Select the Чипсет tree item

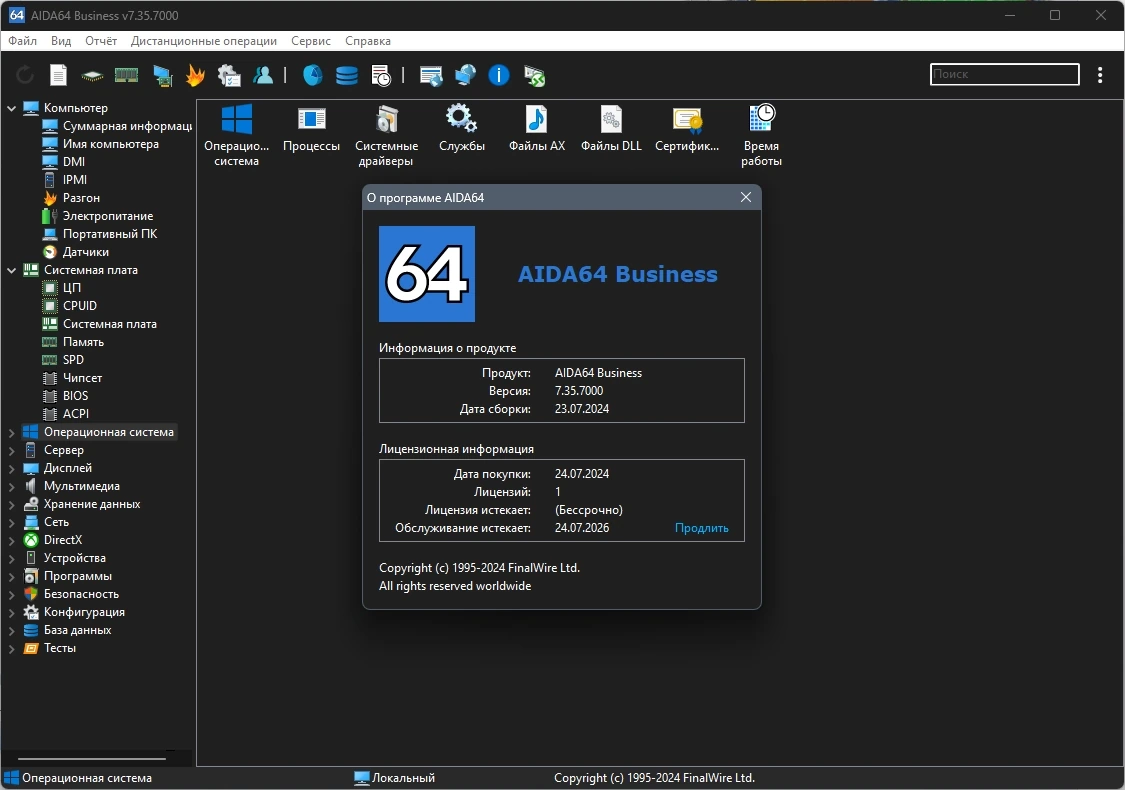click(x=73, y=378)
